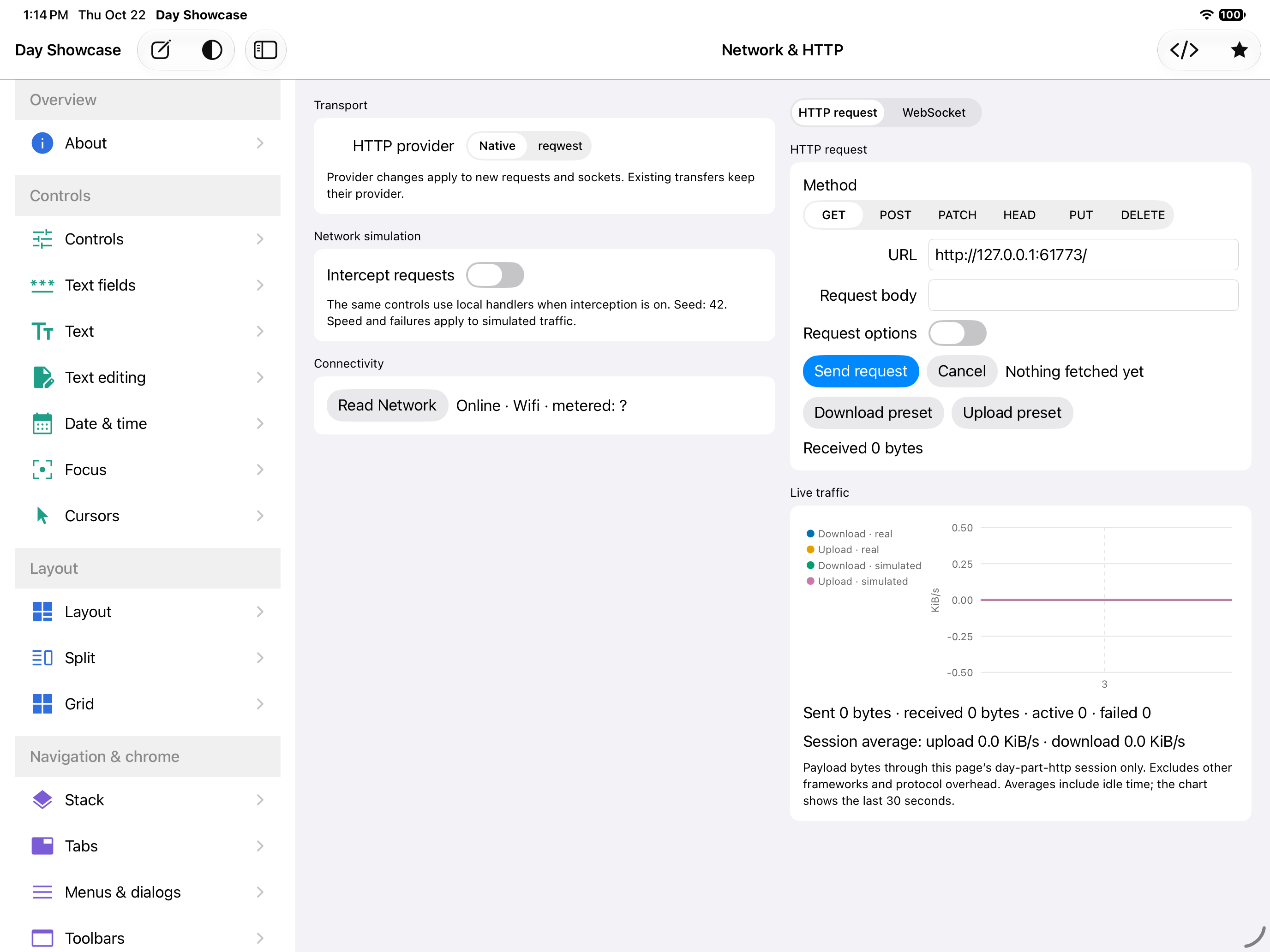Screen dimensions: 1270x952
Task: Tap the Split layout icon
Action: (42, 657)
